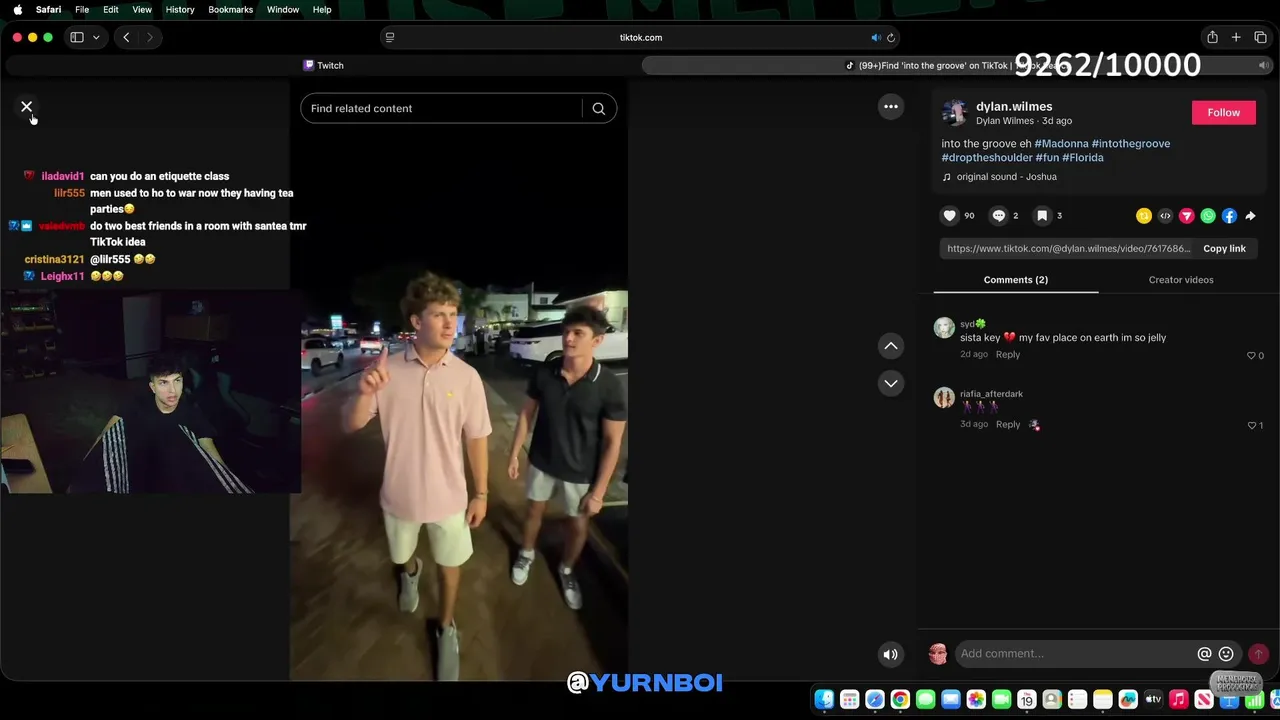Open the #intothegroove hashtag
The width and height of the screenshot is (1280, 720).
click(x=1131, y=143)
